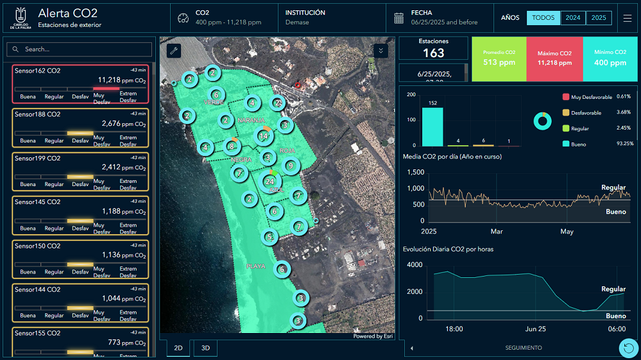Viewport: 641px width, 360px height.
Task: Click the Powered by Esri link
Action: point(373,336)
